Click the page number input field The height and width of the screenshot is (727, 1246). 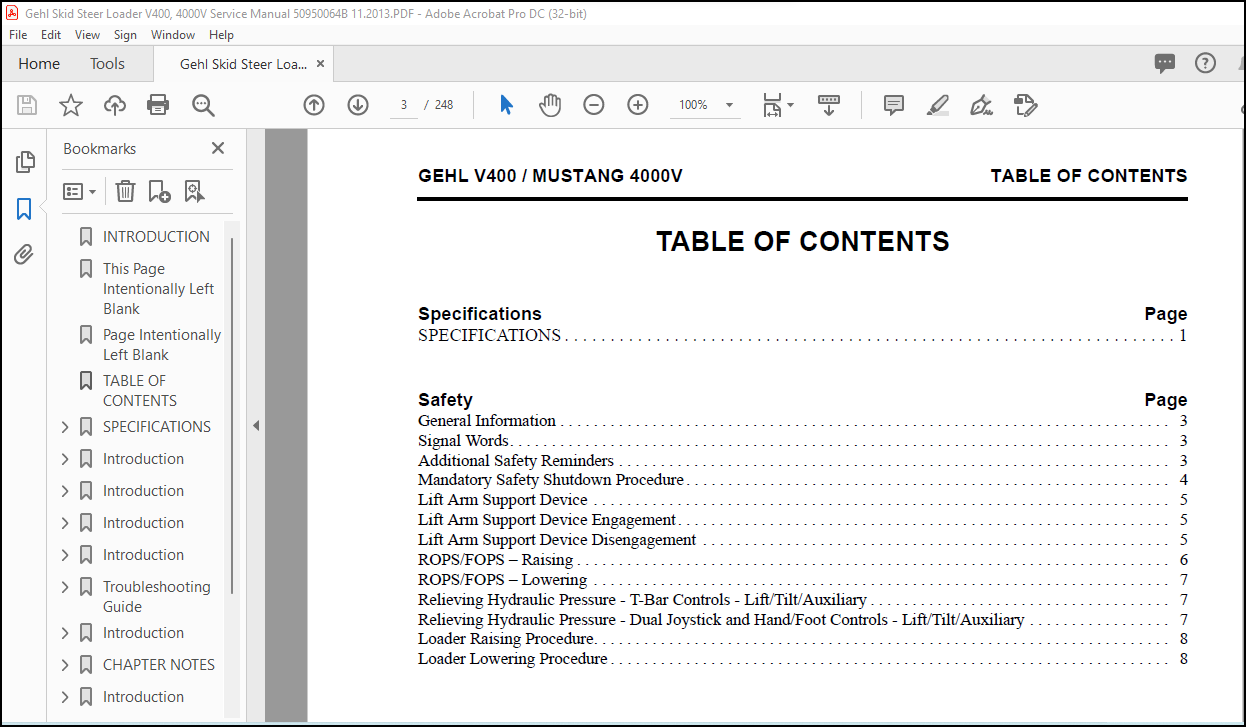click(x=404, y=105)
